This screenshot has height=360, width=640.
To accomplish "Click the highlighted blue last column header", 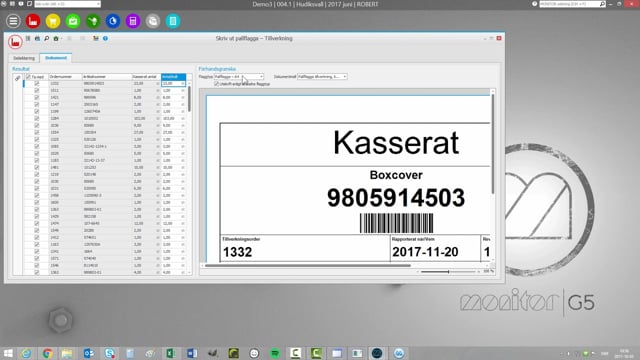I will click(x=173, y=77).
